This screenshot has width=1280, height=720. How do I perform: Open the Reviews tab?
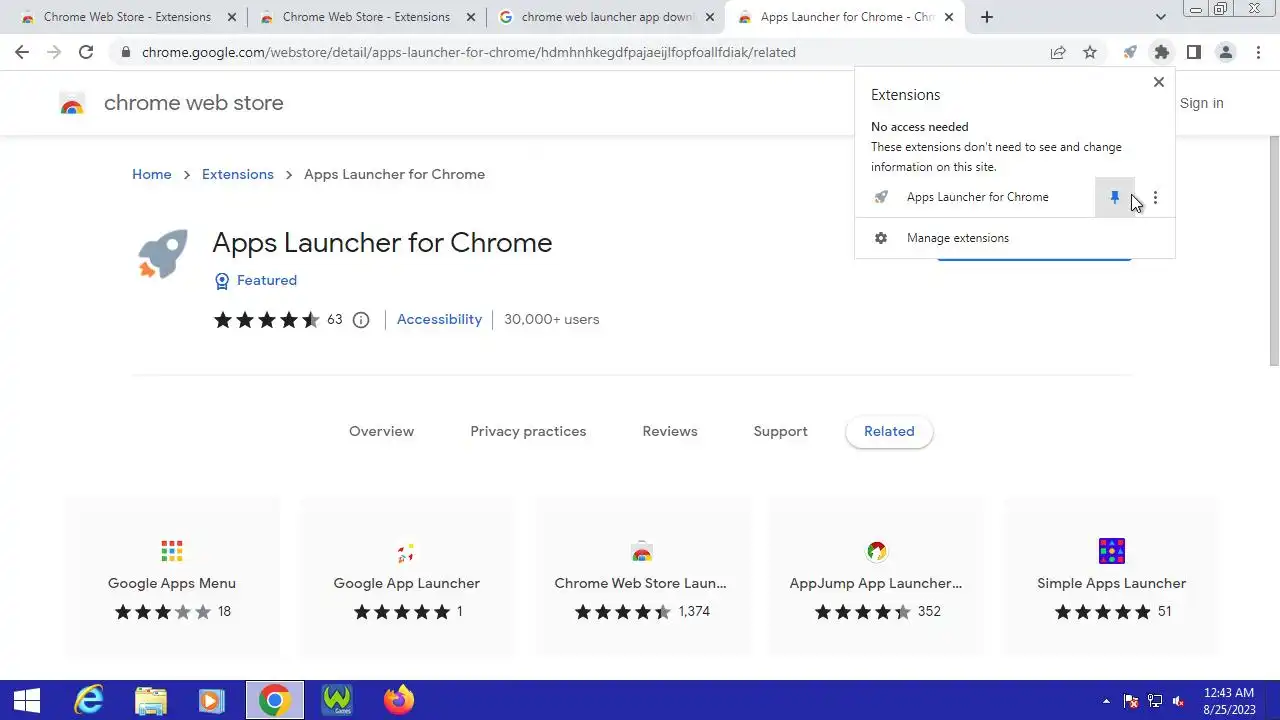[x=670, y=431]
